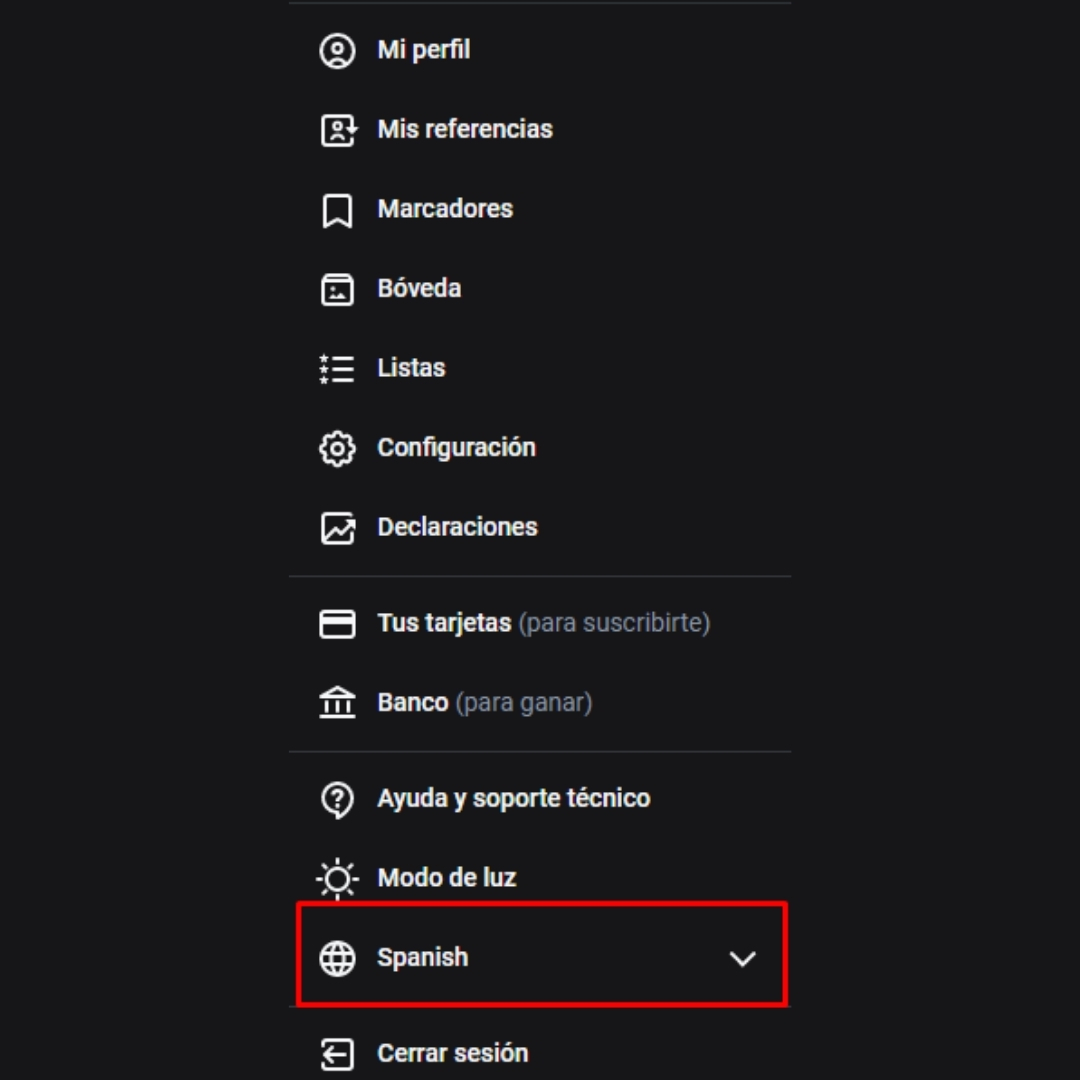Click the Mis referencias icon

point(337,130)
